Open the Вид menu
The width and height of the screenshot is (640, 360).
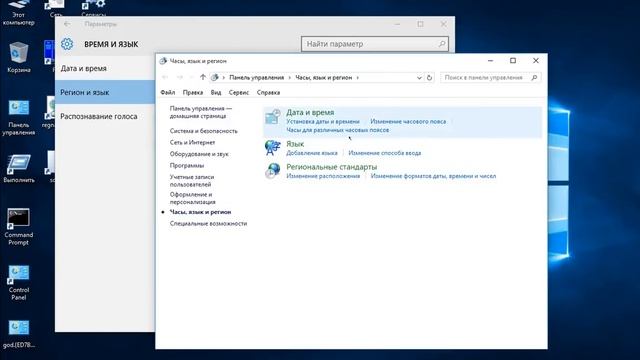click(x=216, y=92)
